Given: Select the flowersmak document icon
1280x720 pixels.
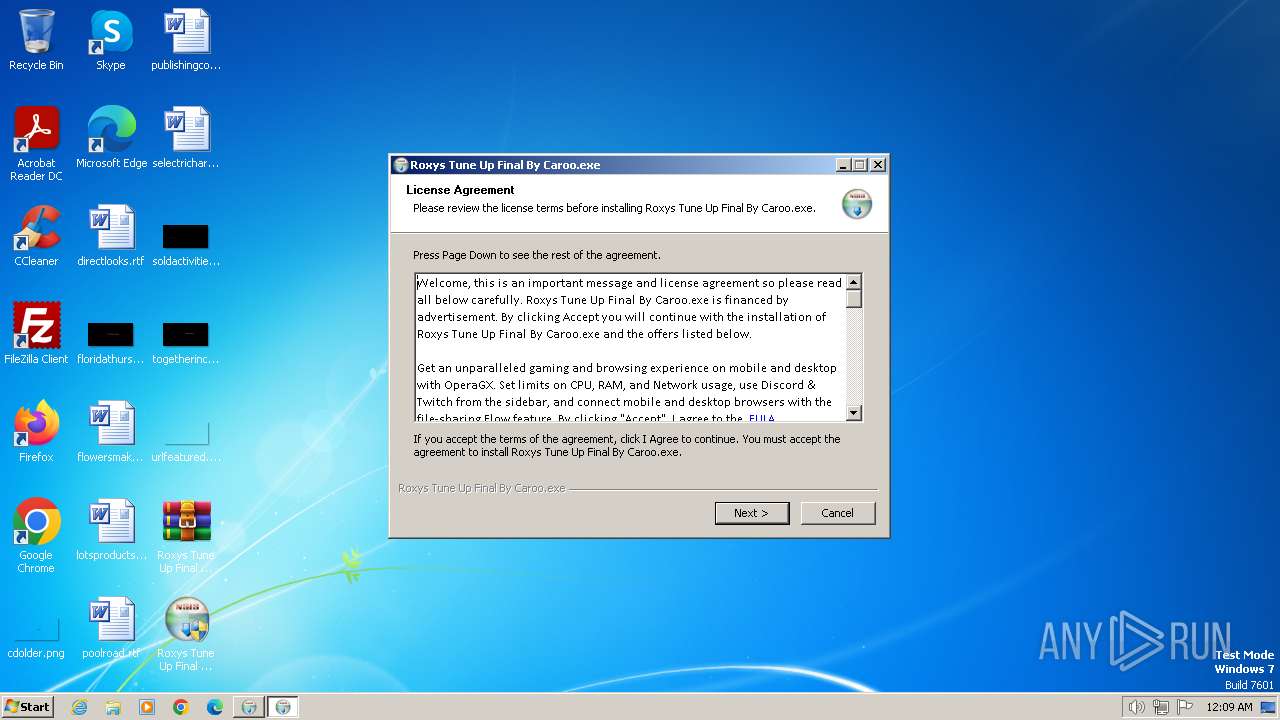Looking at the screenshot, I should coord(111,432).
